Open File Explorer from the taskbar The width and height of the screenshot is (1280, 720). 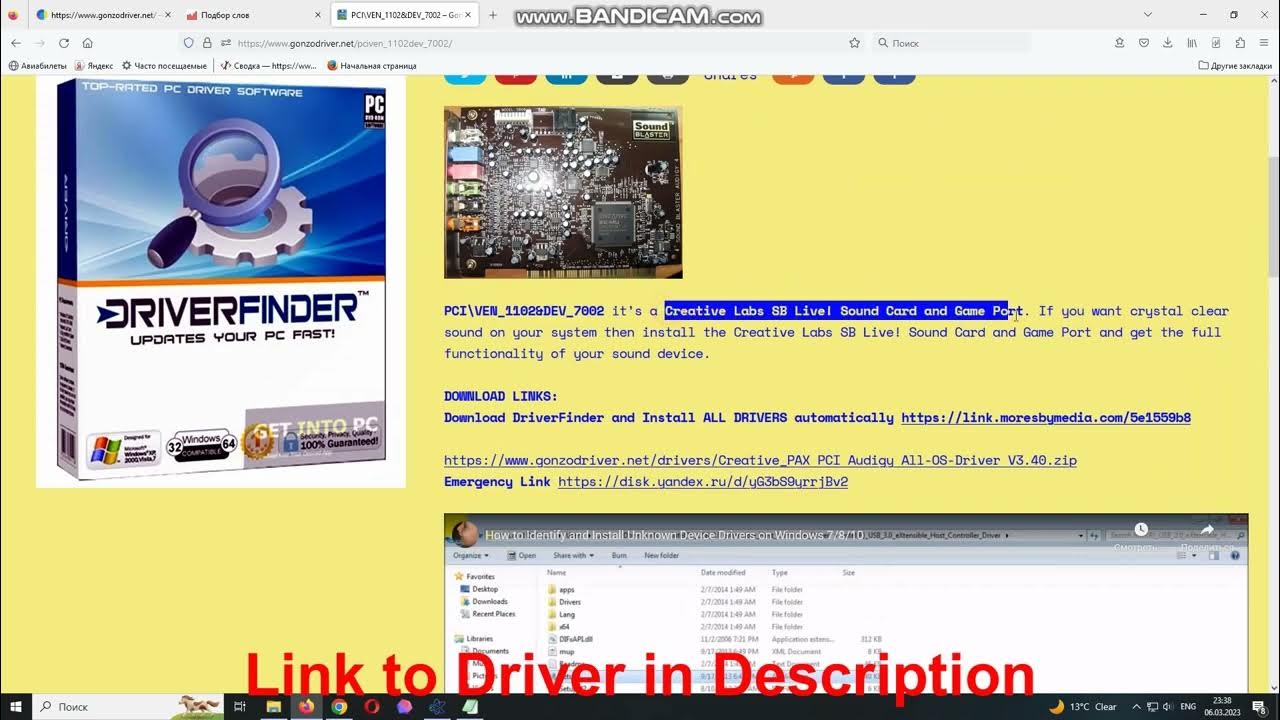pyautogui.click(x=273, y=706)
